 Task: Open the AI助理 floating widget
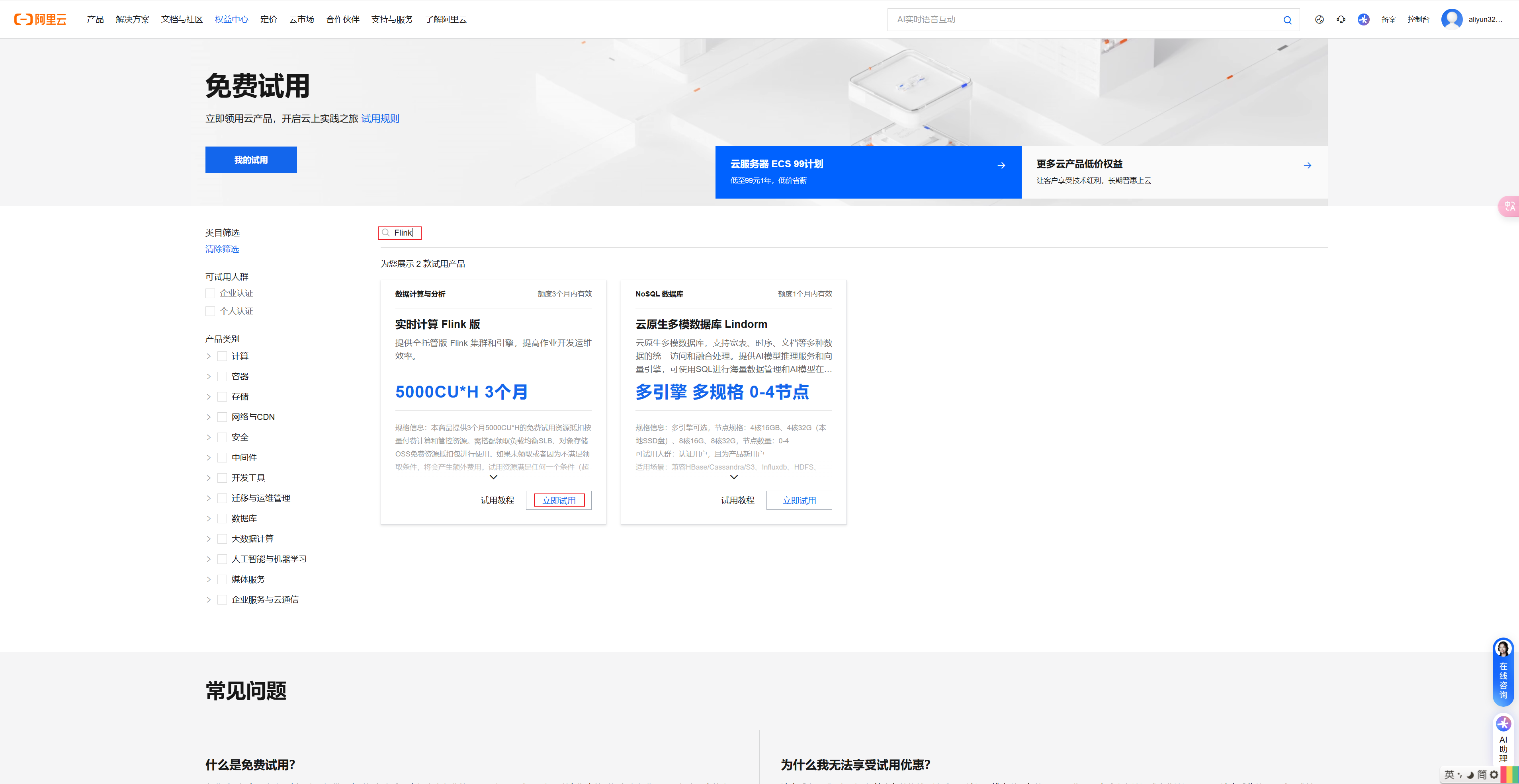click(x=1503, y=739)
